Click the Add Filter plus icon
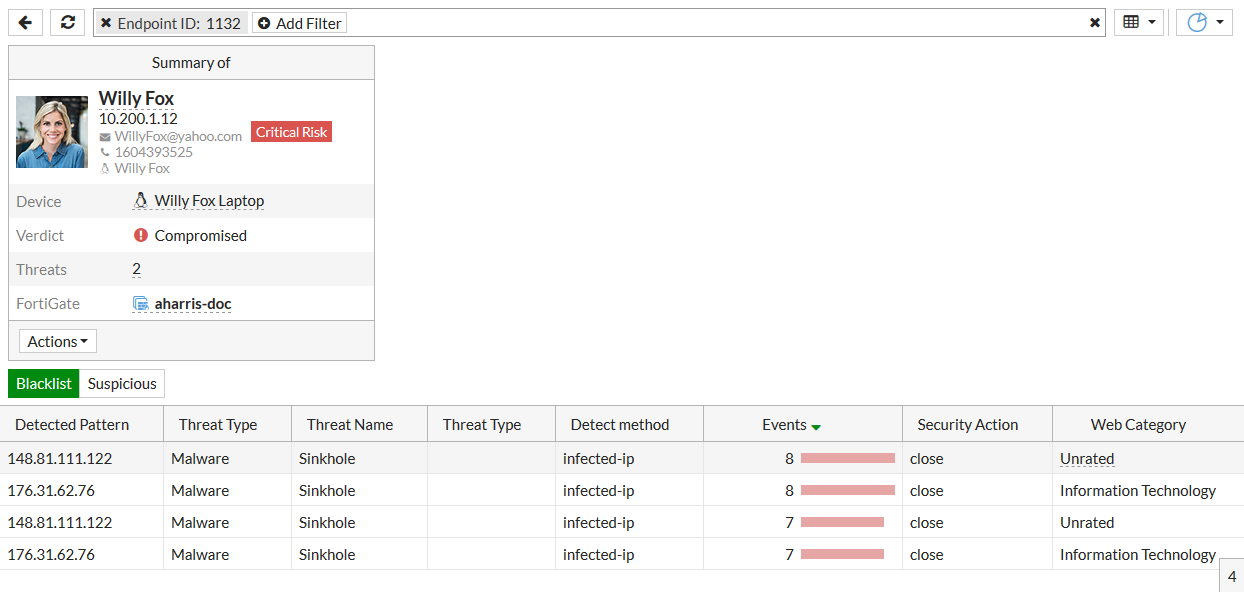The height and width of the screenshot is (592, 1244). [264, 23]
